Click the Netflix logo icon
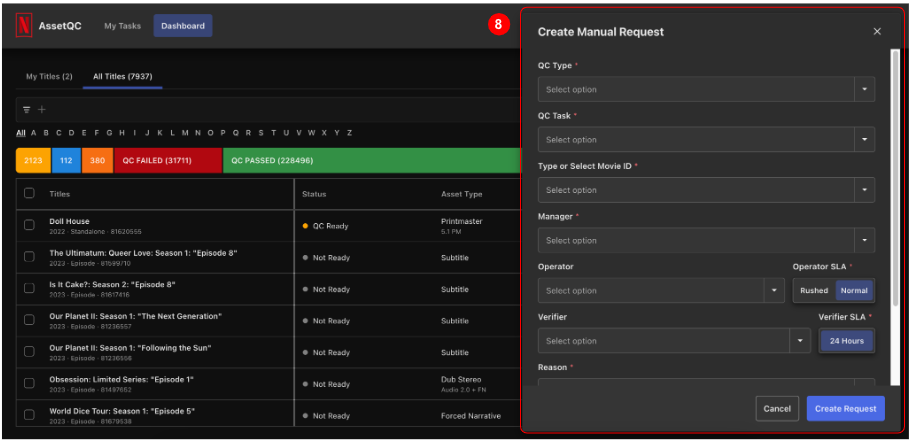 coord(24,26)
